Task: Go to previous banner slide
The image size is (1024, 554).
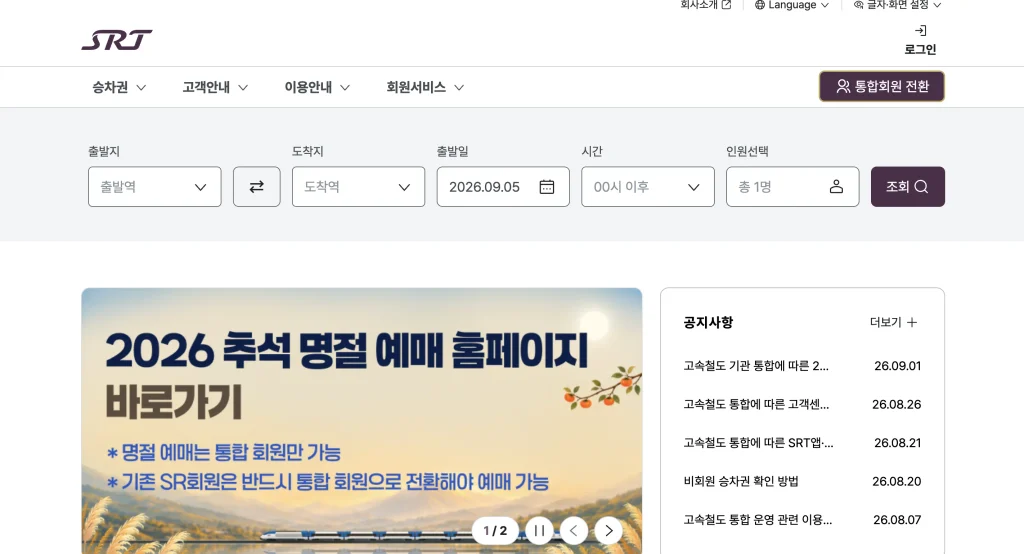Action: tap(574, 530)
